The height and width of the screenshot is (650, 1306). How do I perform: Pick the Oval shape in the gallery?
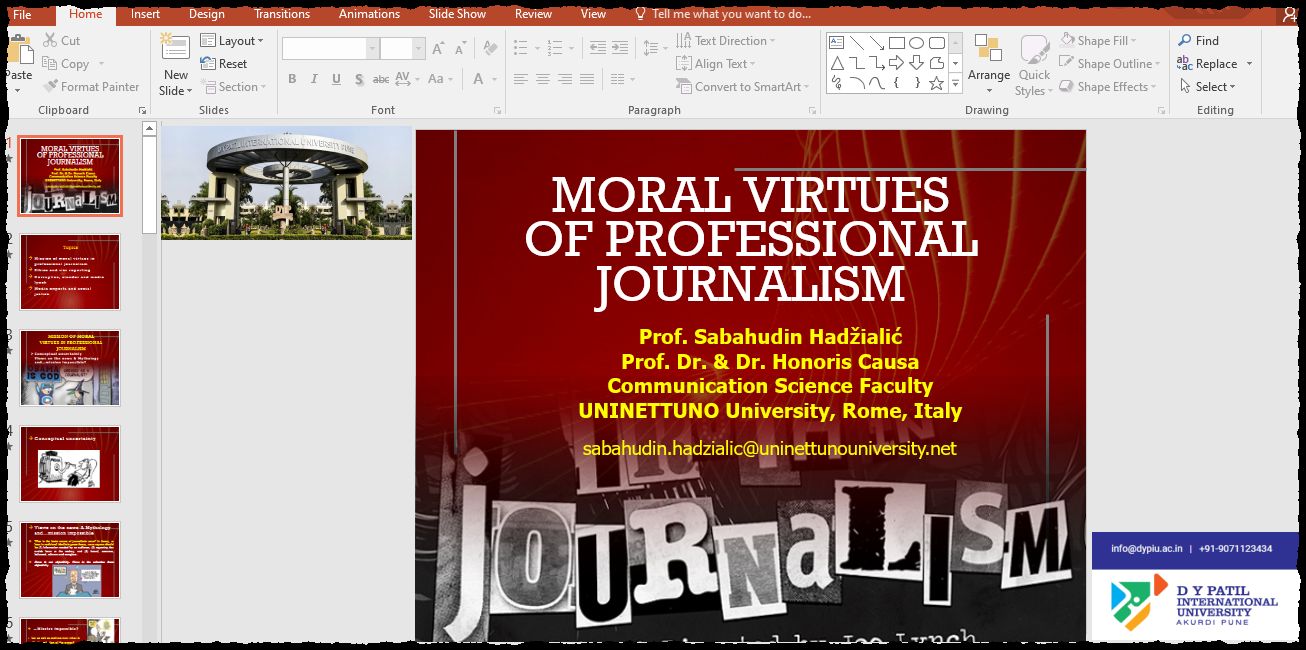(916, 43)
